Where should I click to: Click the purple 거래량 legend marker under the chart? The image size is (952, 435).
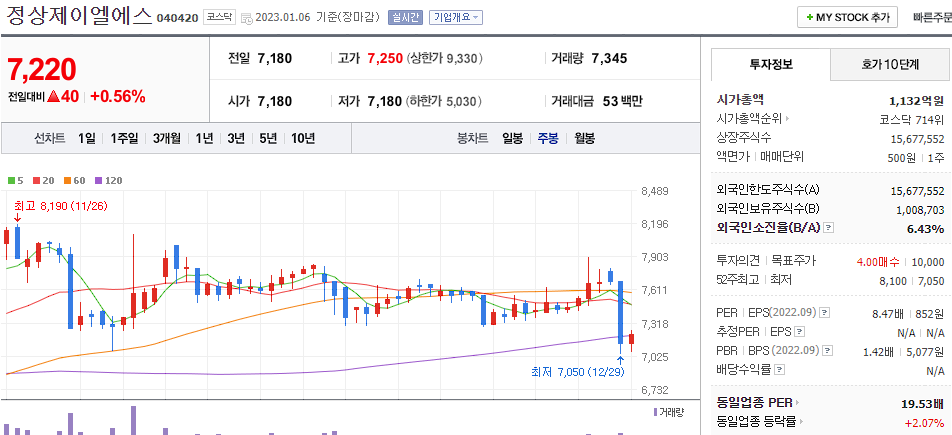[x=655, y=412]
